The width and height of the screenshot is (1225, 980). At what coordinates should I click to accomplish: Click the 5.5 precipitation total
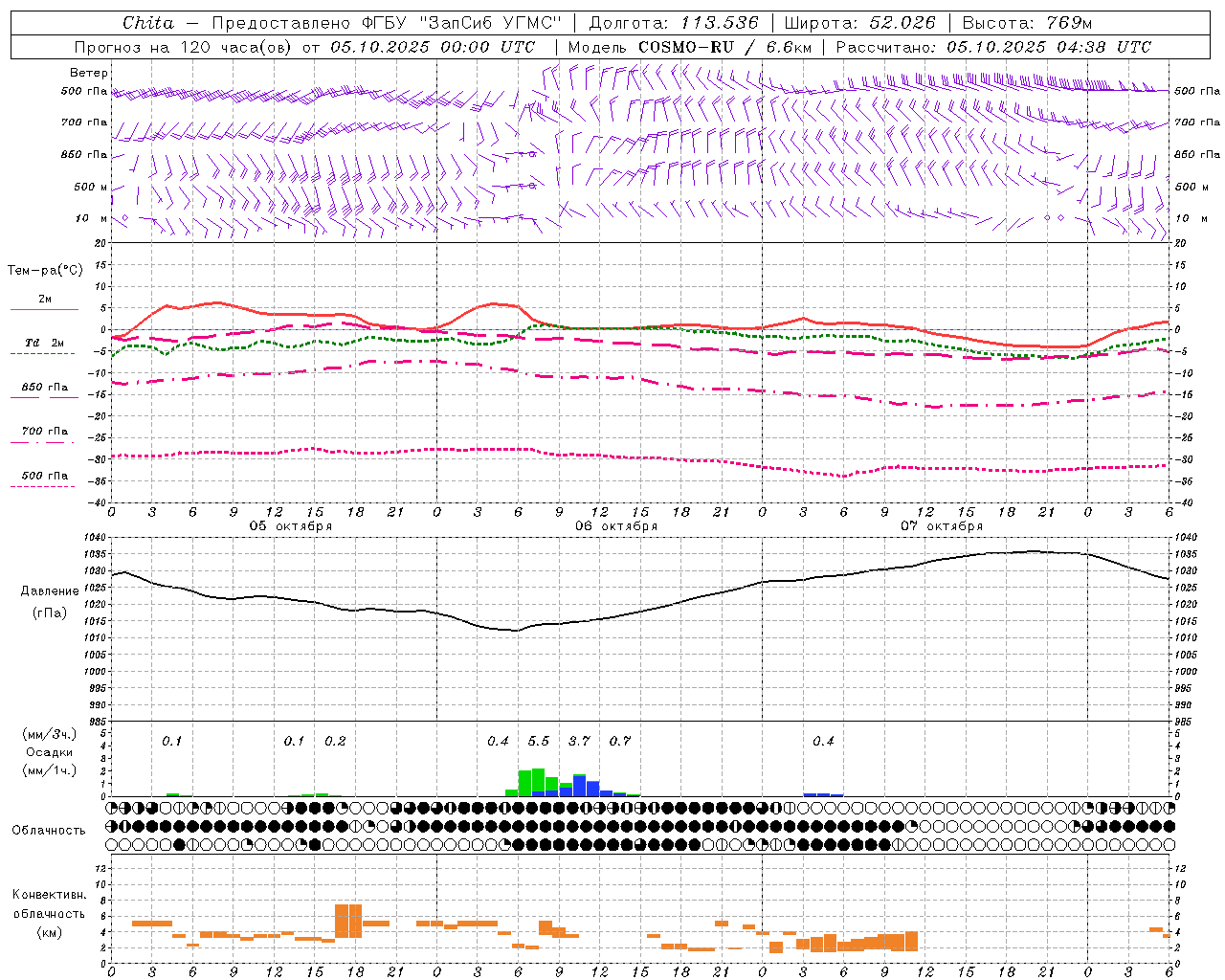tap(539, 742)
